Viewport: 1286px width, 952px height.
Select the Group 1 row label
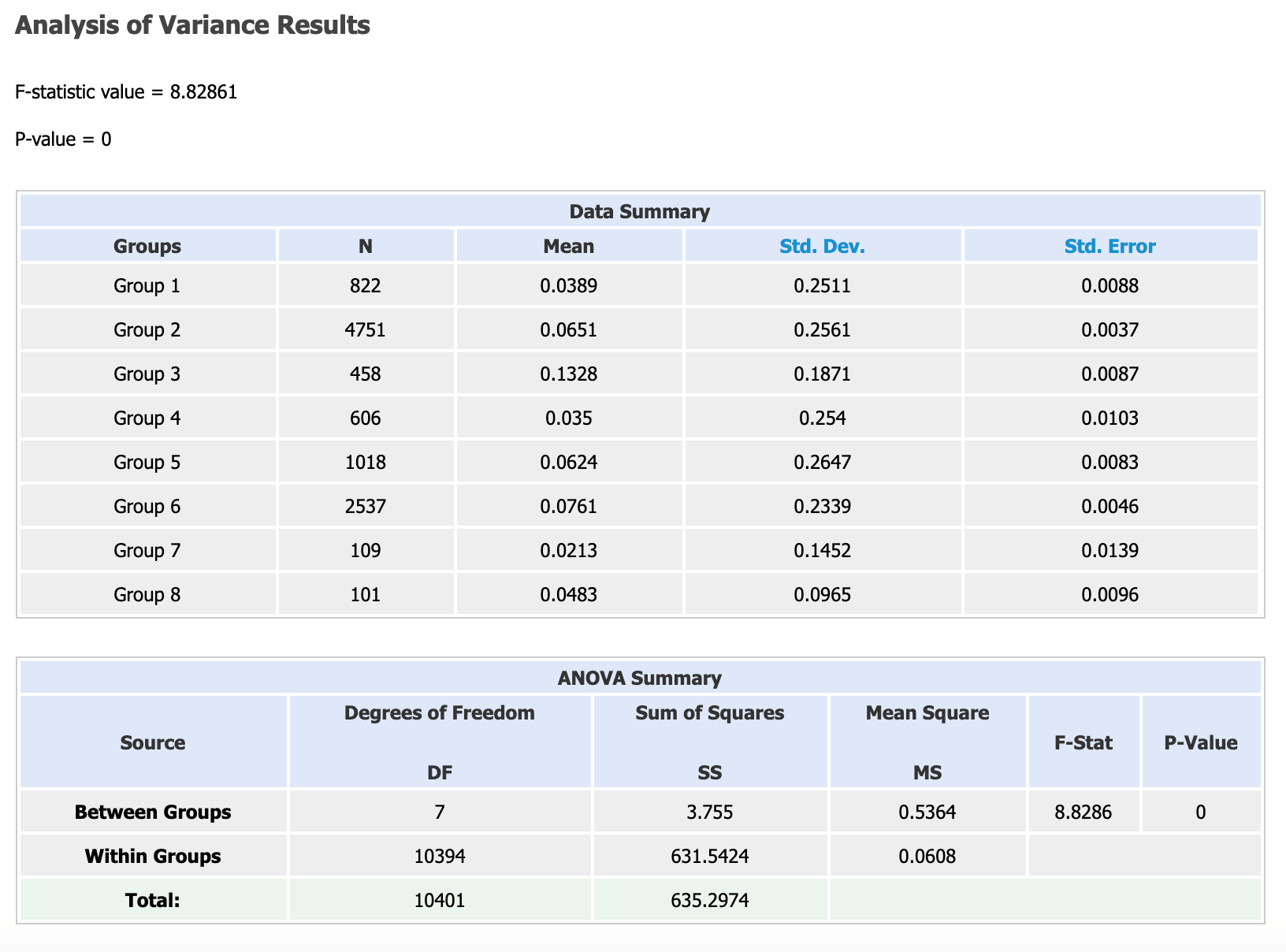point(147,285)
